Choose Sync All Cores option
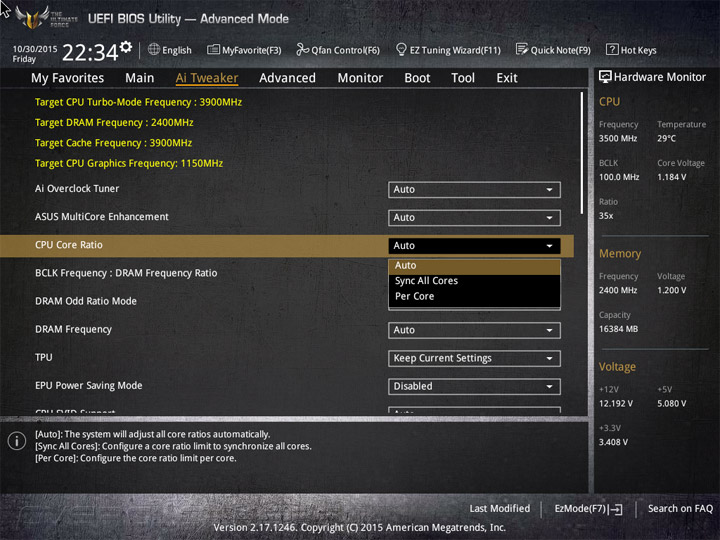The image size is (720, 540). coord(474,281)
